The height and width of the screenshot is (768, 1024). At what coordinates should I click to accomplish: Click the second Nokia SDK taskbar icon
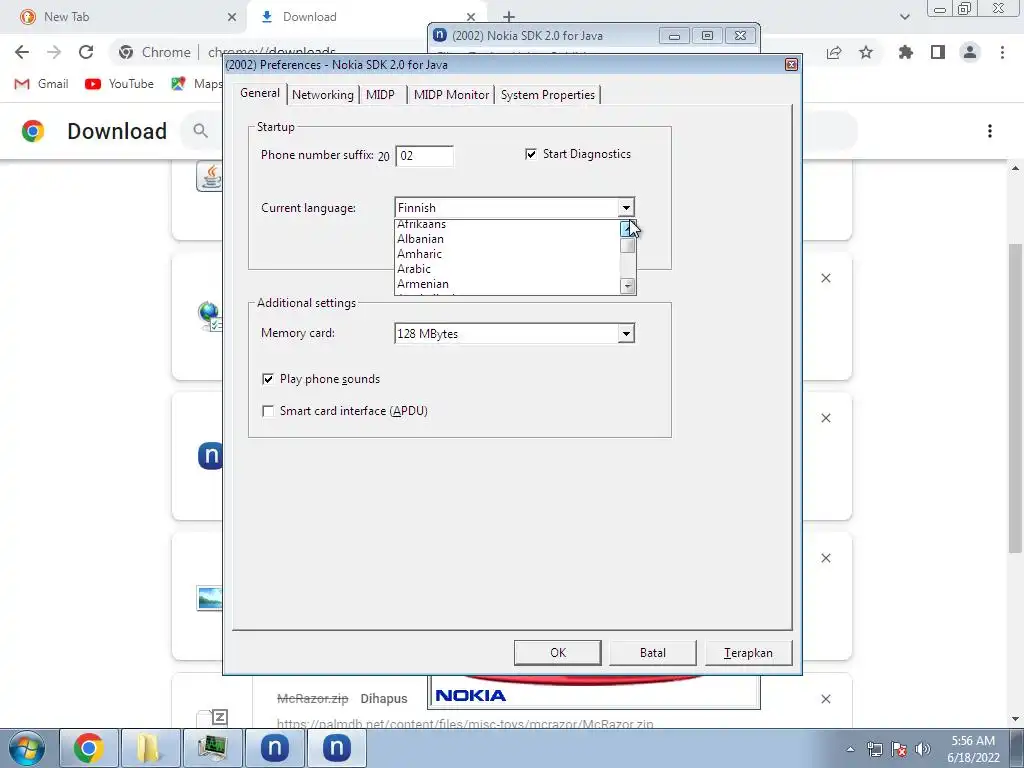pyautogui.click(x=337, y=748)
